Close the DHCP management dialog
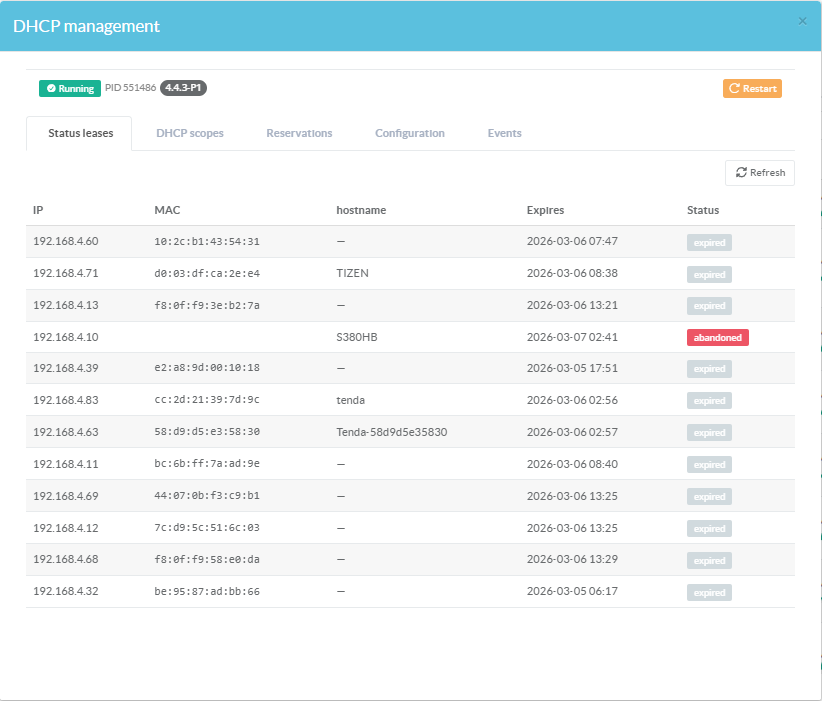The image size is (822, 701). [802, 21]
